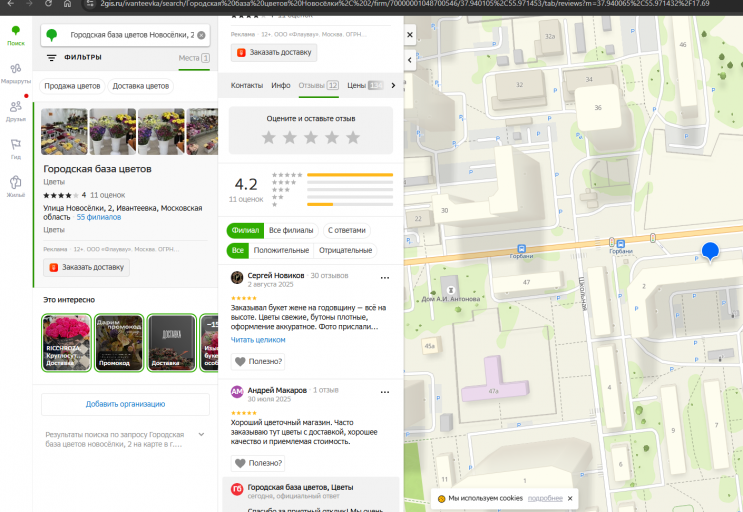Click Сергей Новиков avatar
743x512 pixels.
[237, 278]
